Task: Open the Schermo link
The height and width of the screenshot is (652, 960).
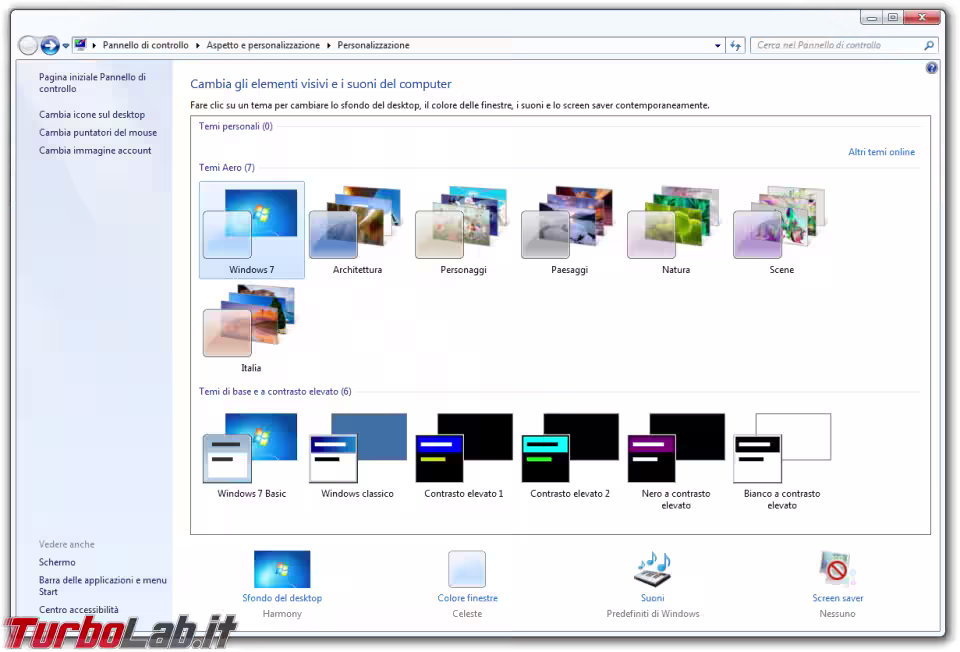Action: click(x=57, y=562)
